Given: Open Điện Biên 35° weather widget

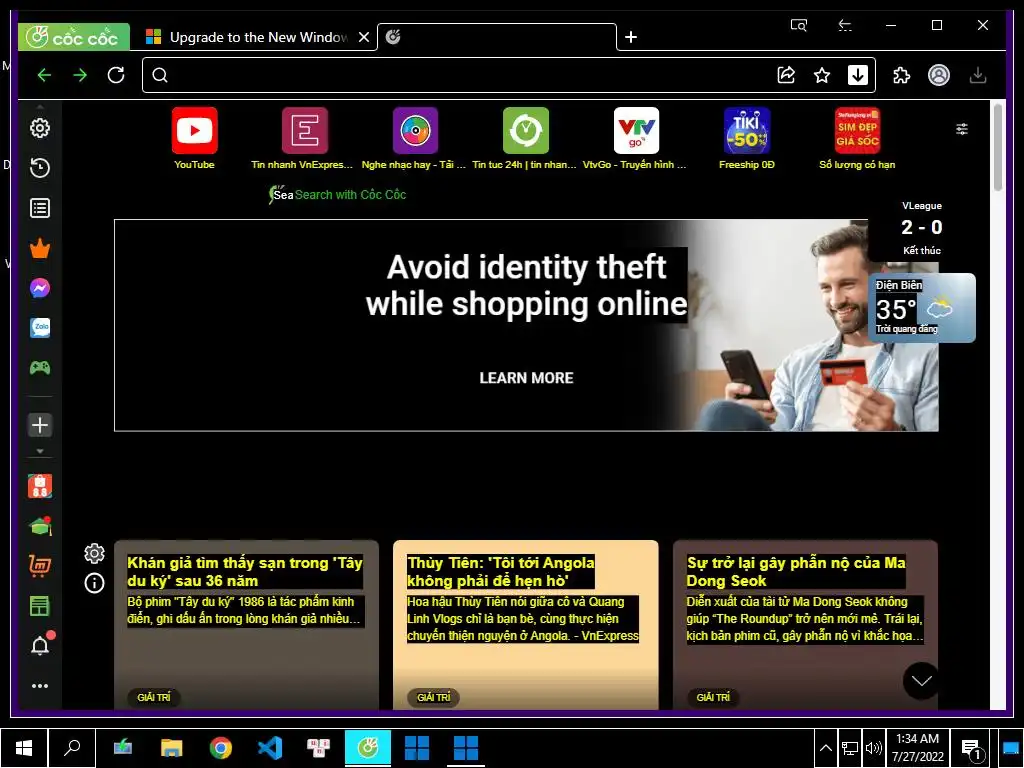Looking at the screenshot, I should tap(922, 308).
